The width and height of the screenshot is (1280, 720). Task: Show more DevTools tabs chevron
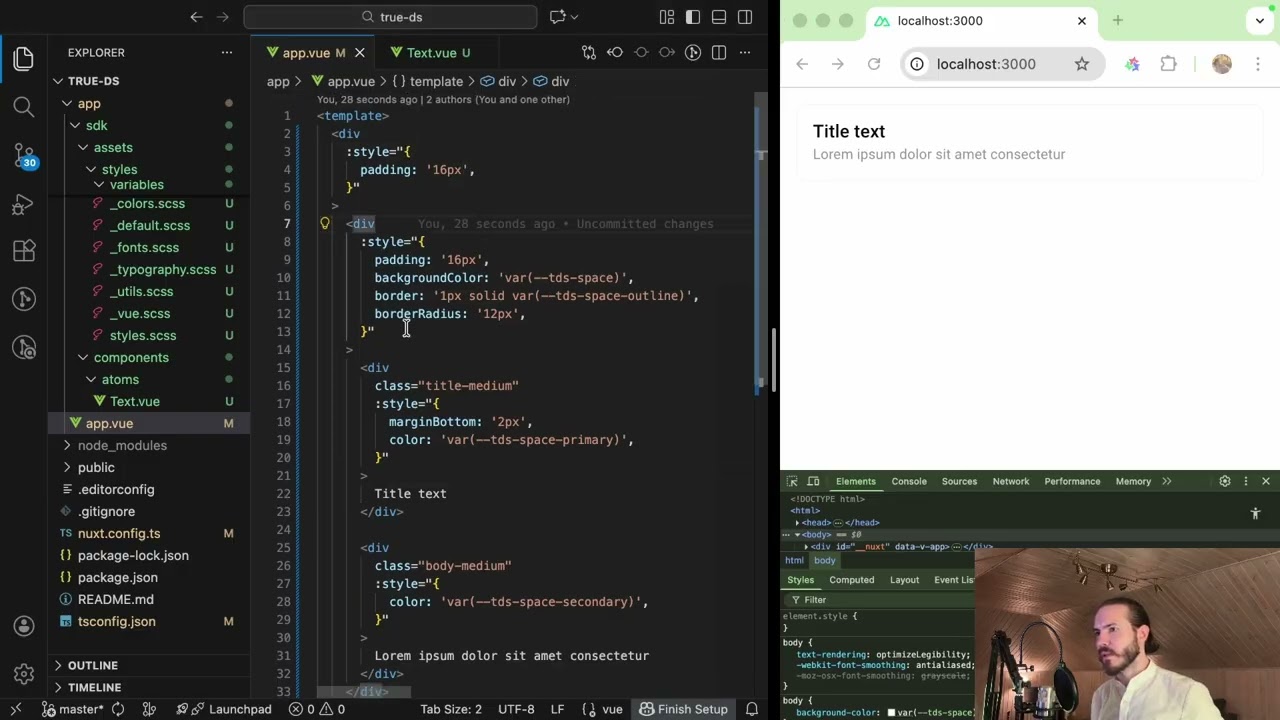tap(1166, 481)
